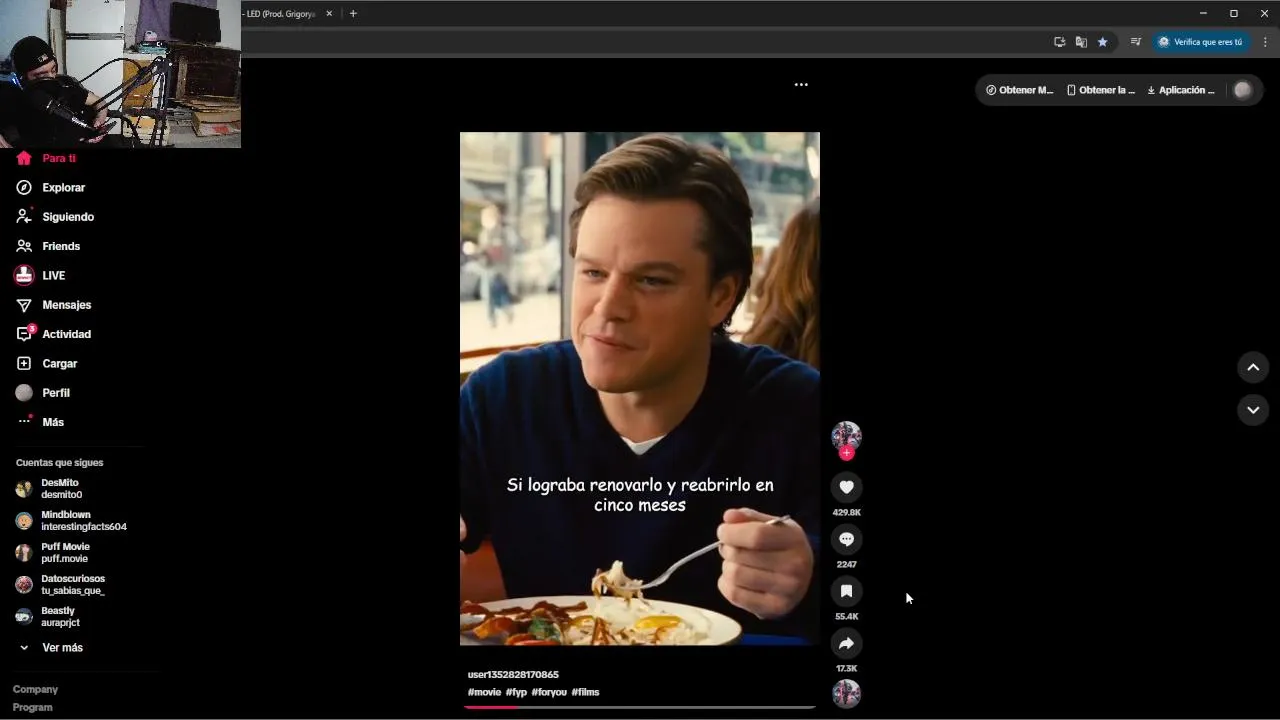Open the Friends section
Viewport: 1280px width, 720px height.
point(48,246)
